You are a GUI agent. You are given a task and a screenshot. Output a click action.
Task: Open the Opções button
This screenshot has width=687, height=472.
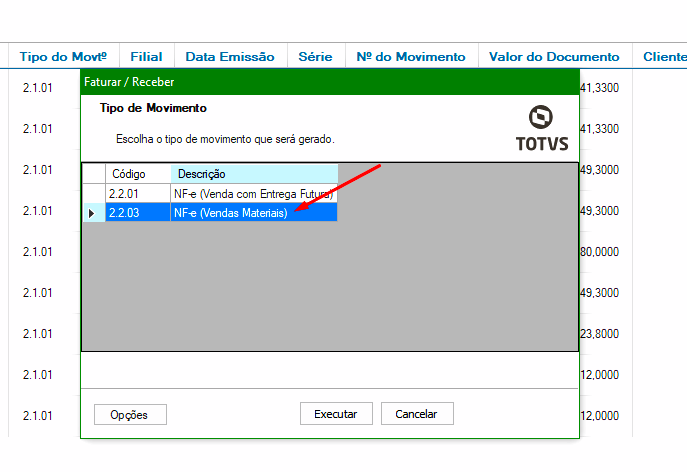(130, 414)
